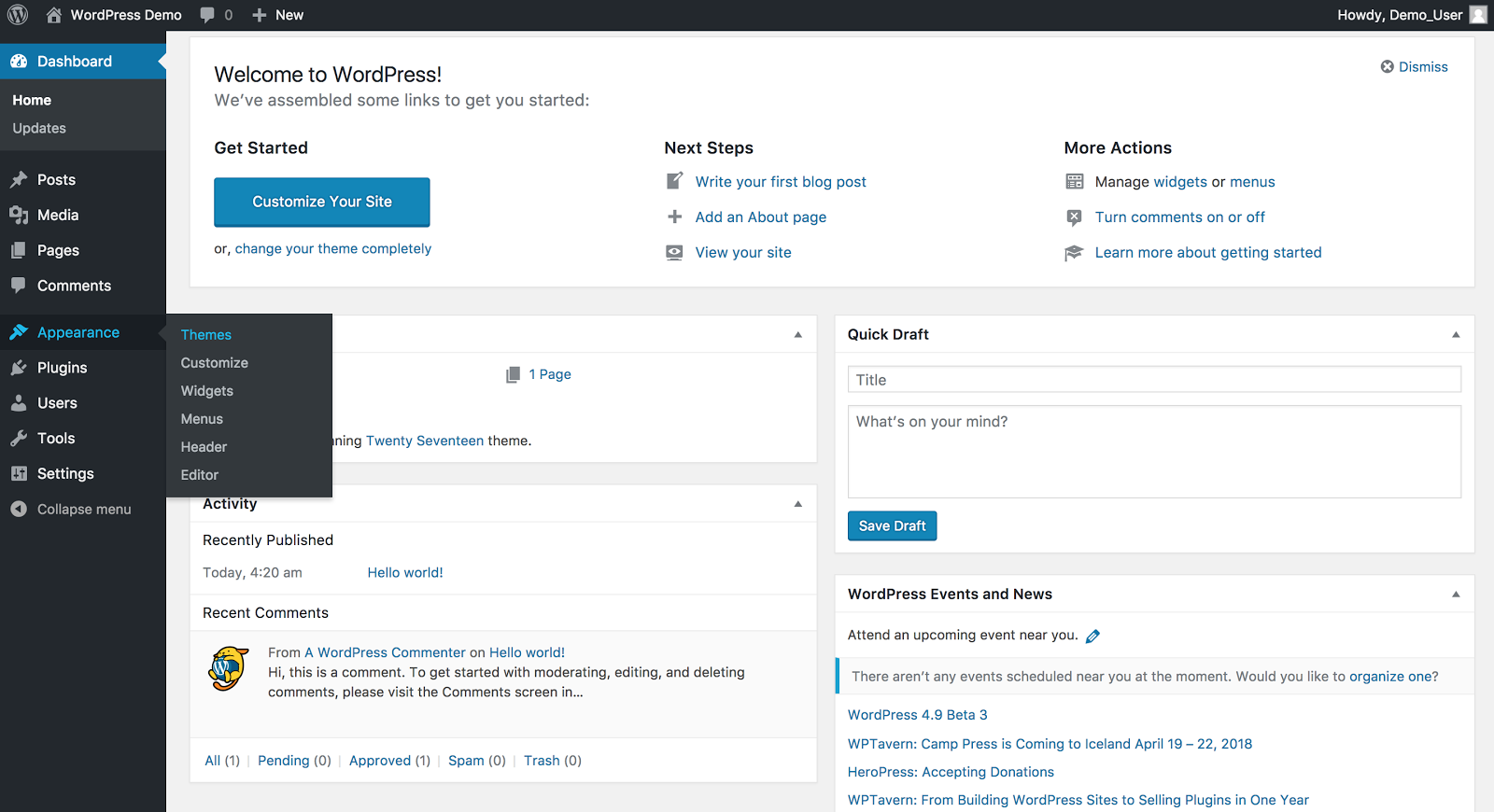Save the quick draft
1494x812 pixels.
[x=892, y=526]
